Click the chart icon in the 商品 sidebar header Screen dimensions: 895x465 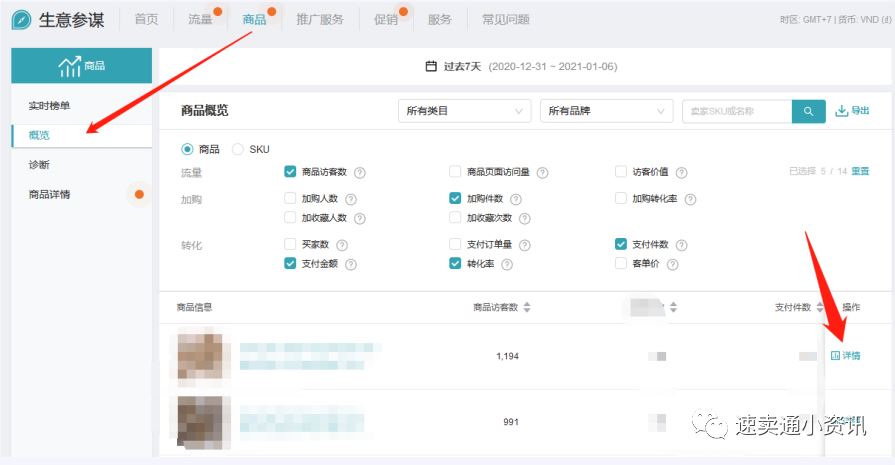[x=69, y=66]
